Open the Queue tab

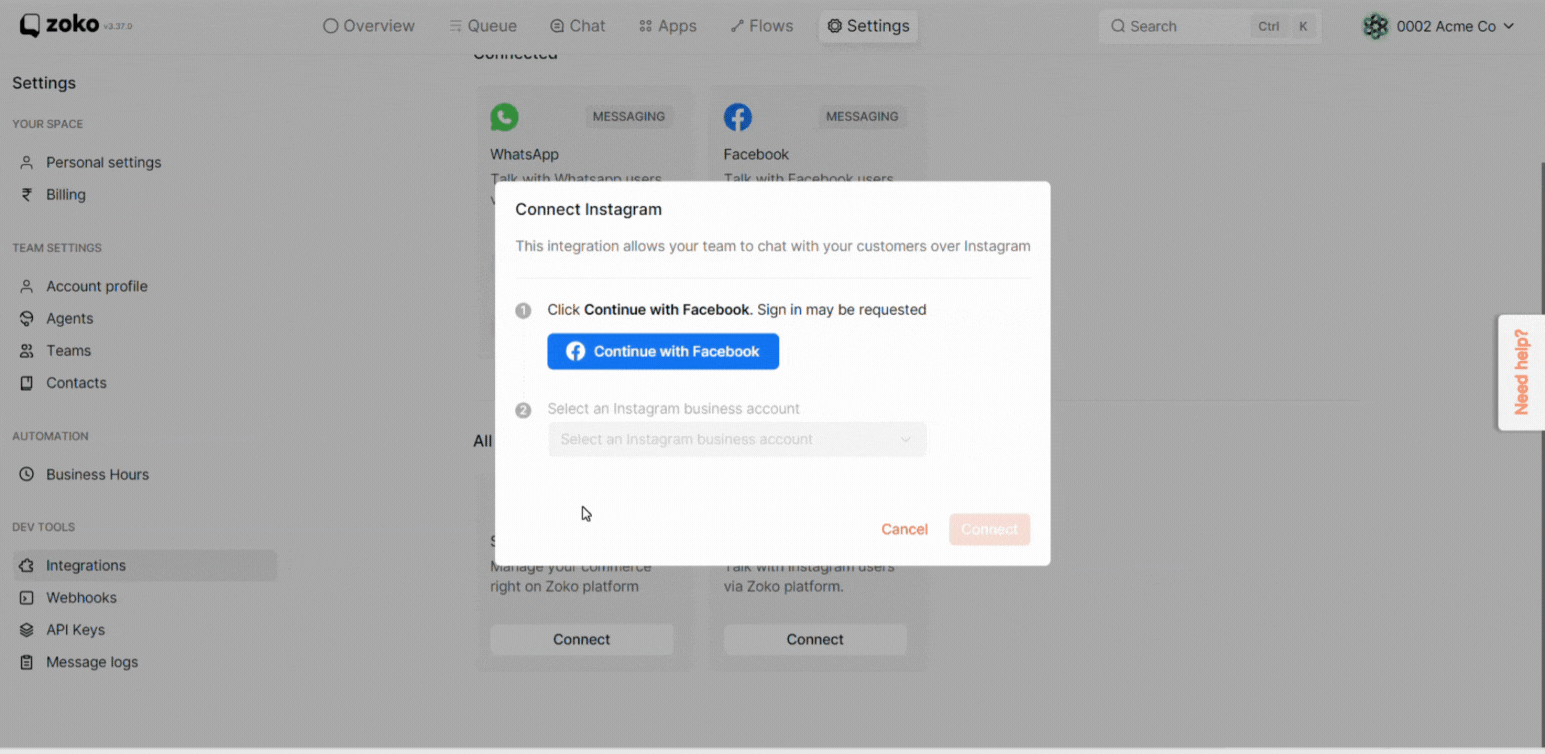[x=483, y=26]
